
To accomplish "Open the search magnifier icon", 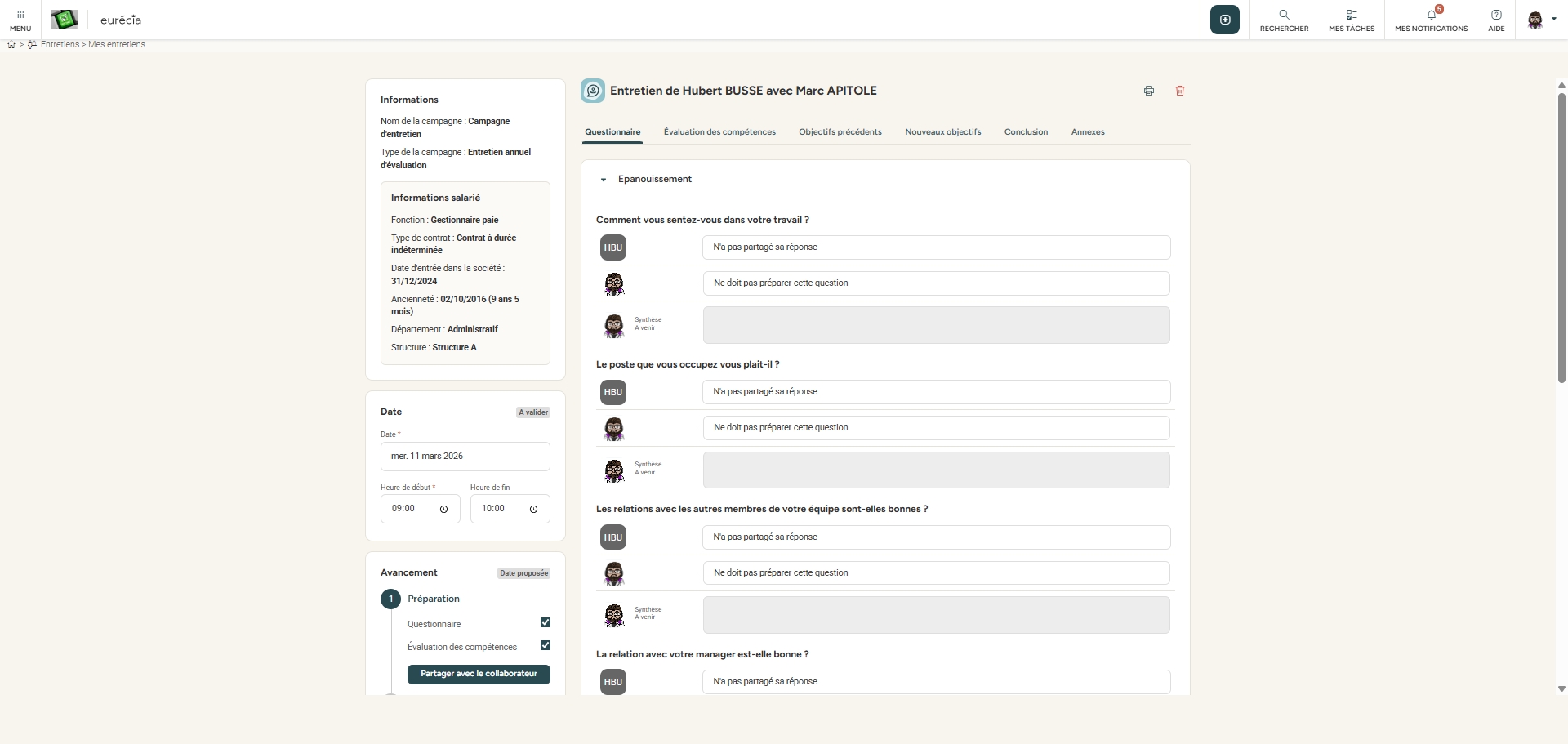I will [1284, 16].
